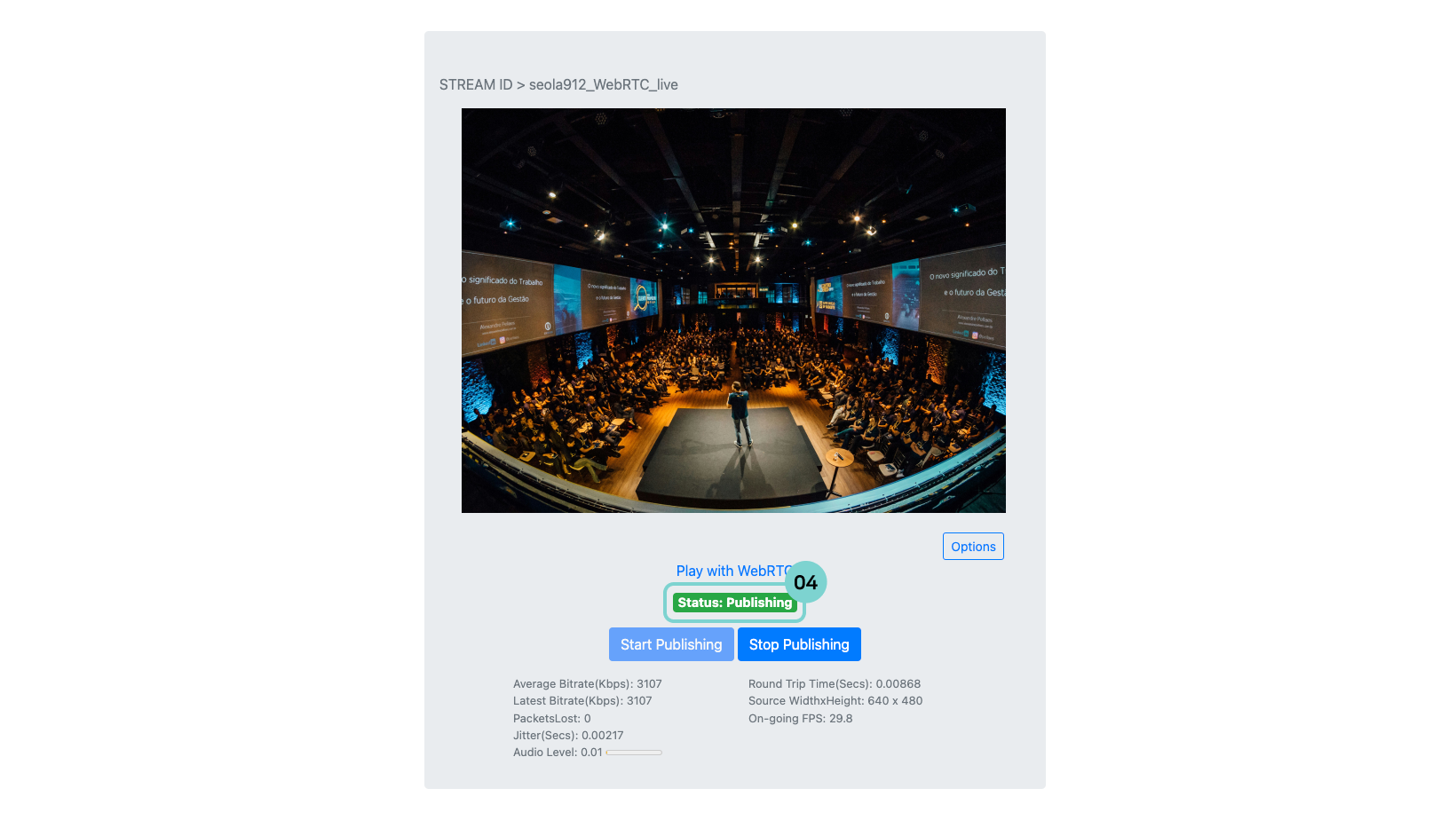Screen dimensions: 1456x820
Task: Click the On-going FPS 29.8 stat
Action: [x=800, y=718]
